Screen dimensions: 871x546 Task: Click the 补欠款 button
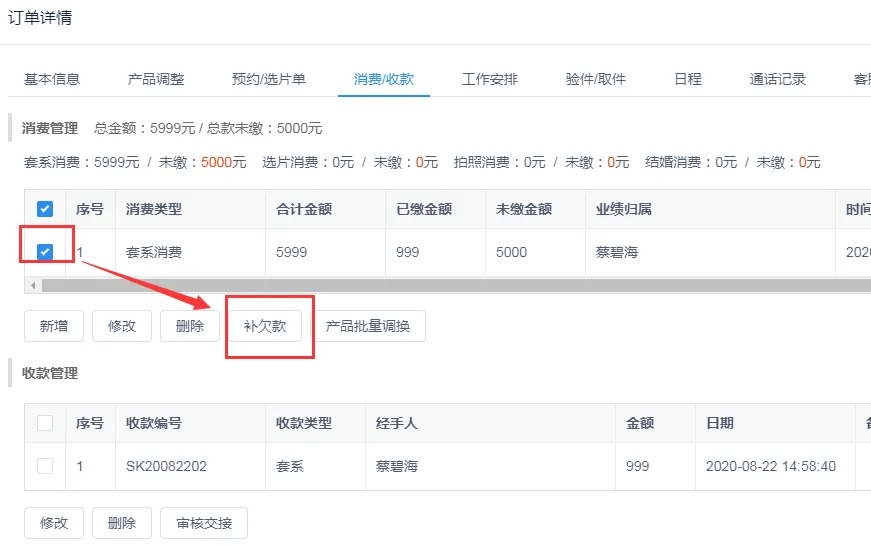pyautogui.click(x=265, y=326)
